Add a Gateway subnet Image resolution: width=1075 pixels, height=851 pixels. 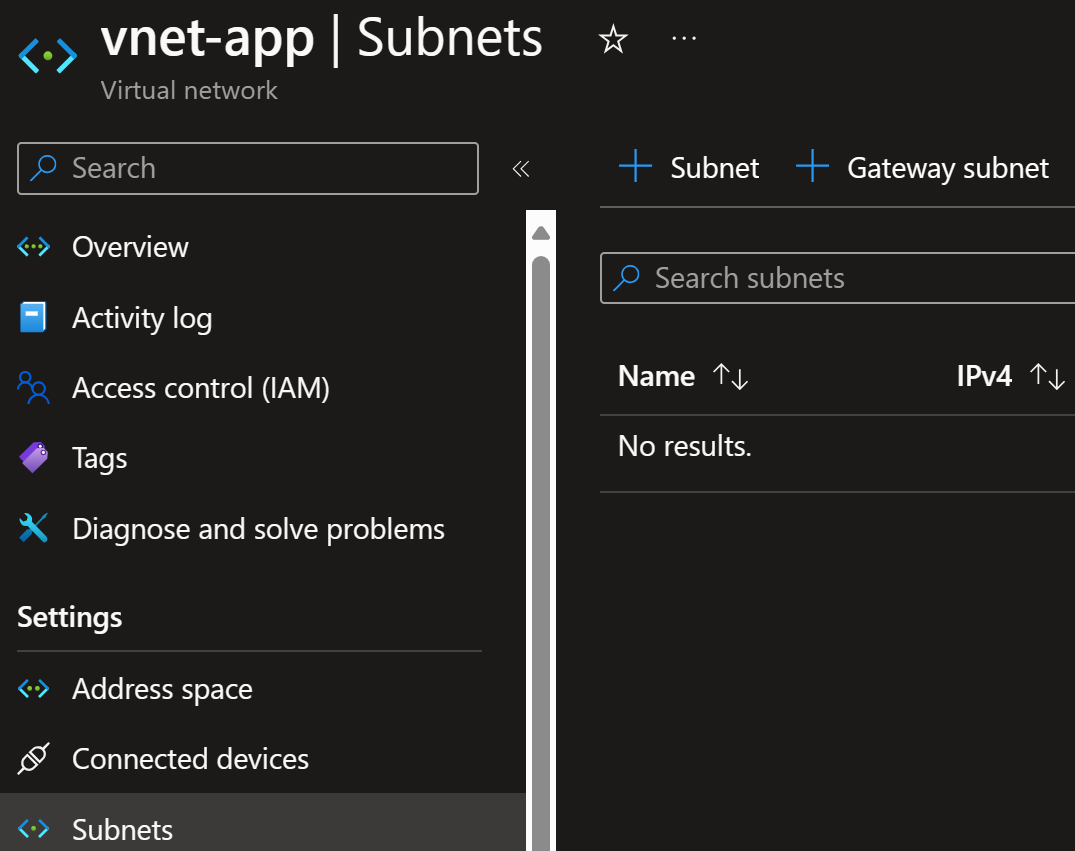point(923,167)
